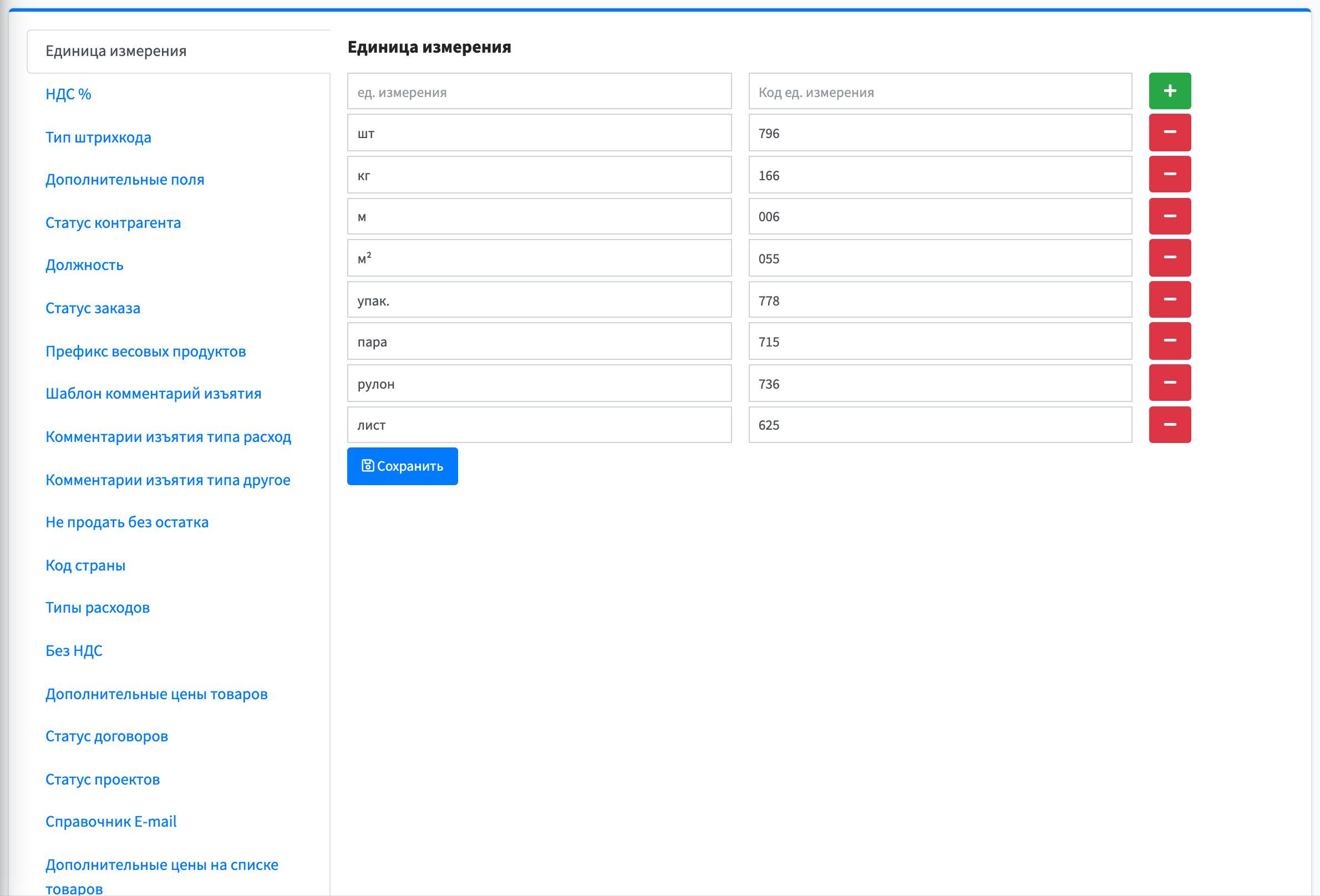Switch to Тип штрихкода section

pyautogui.click(x=98, y=137)
